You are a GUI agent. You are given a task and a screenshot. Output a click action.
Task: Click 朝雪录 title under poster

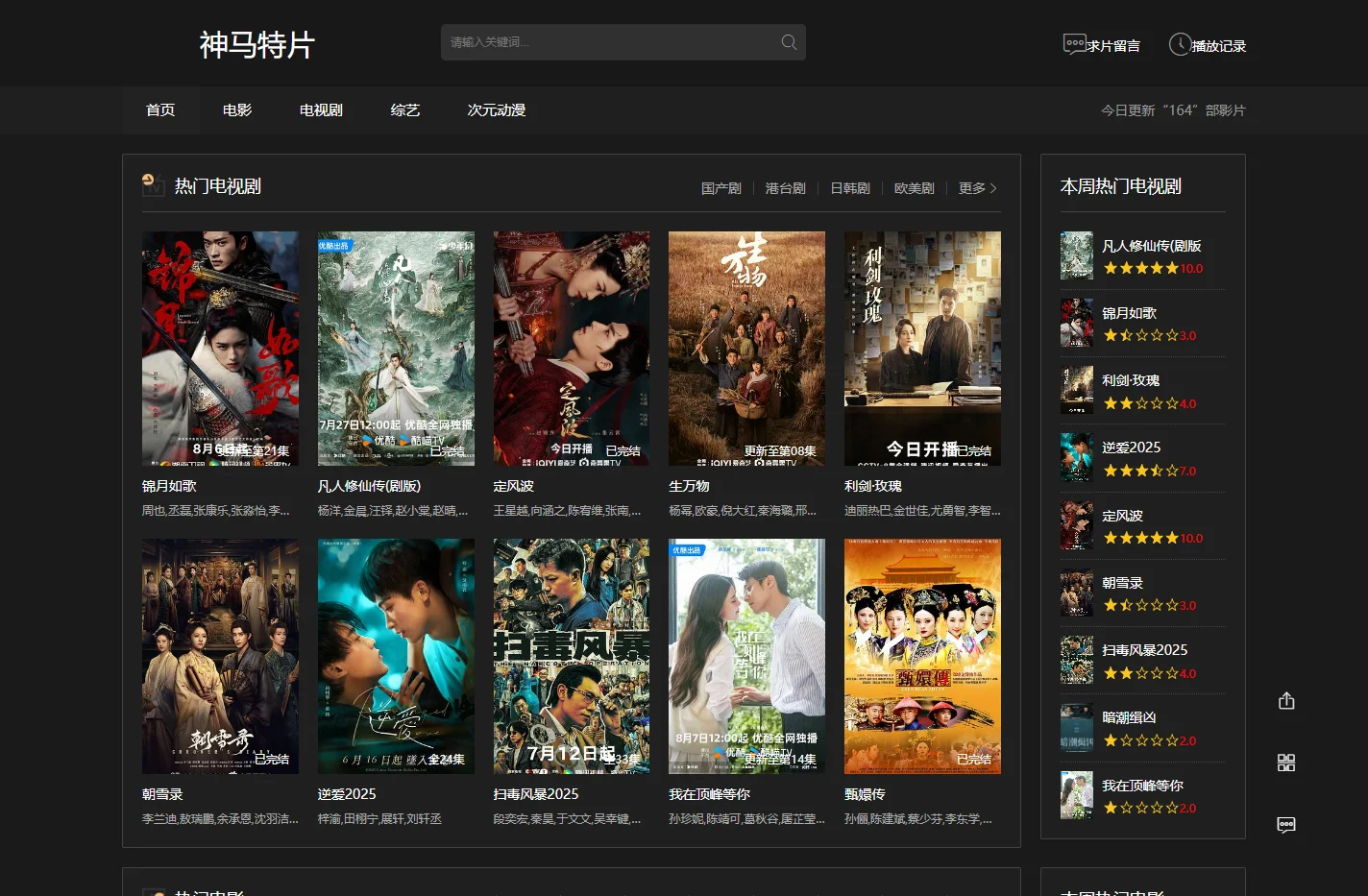(x=162, y=794)
